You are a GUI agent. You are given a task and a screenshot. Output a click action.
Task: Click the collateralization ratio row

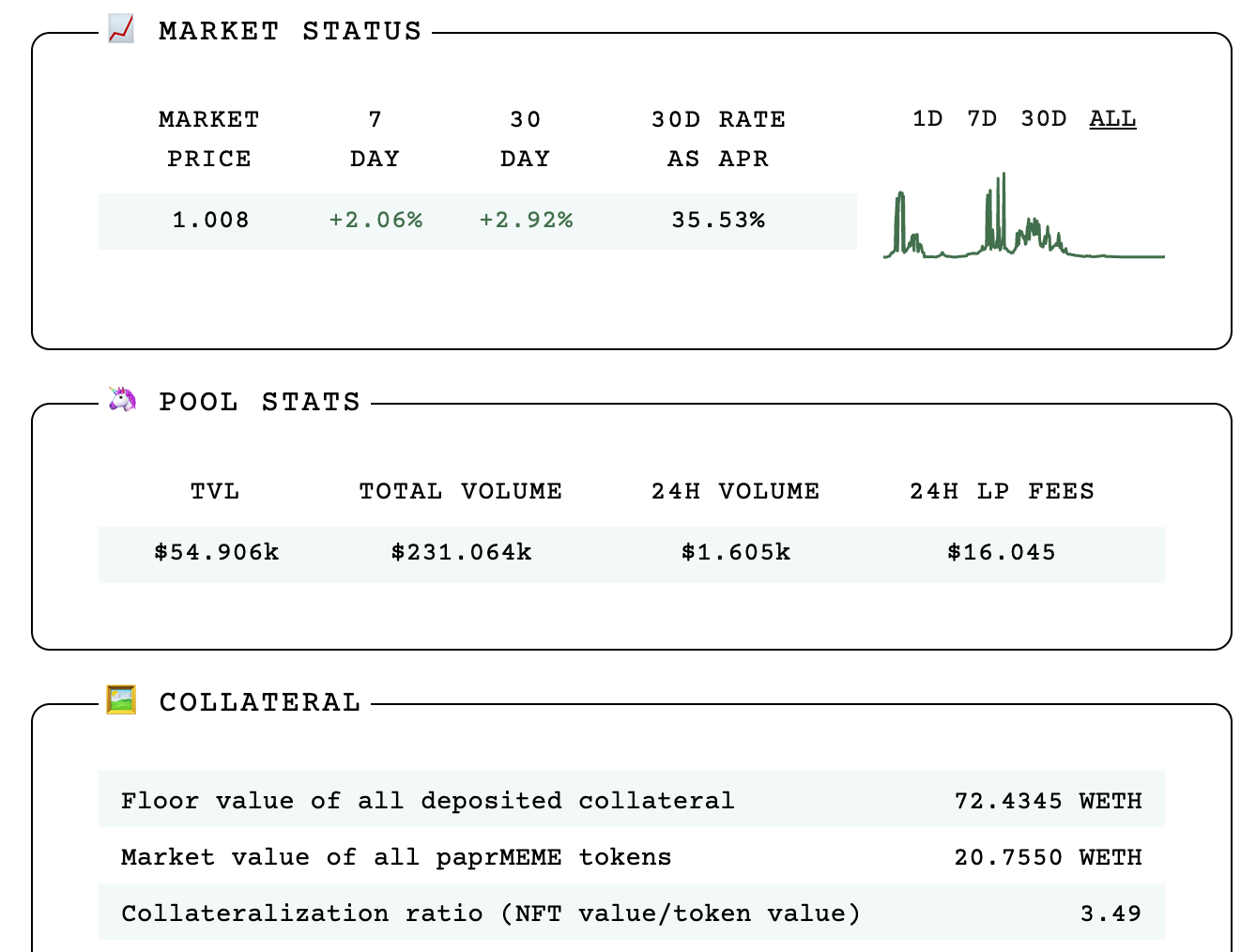pyautogui.click(x=631, y=914)
